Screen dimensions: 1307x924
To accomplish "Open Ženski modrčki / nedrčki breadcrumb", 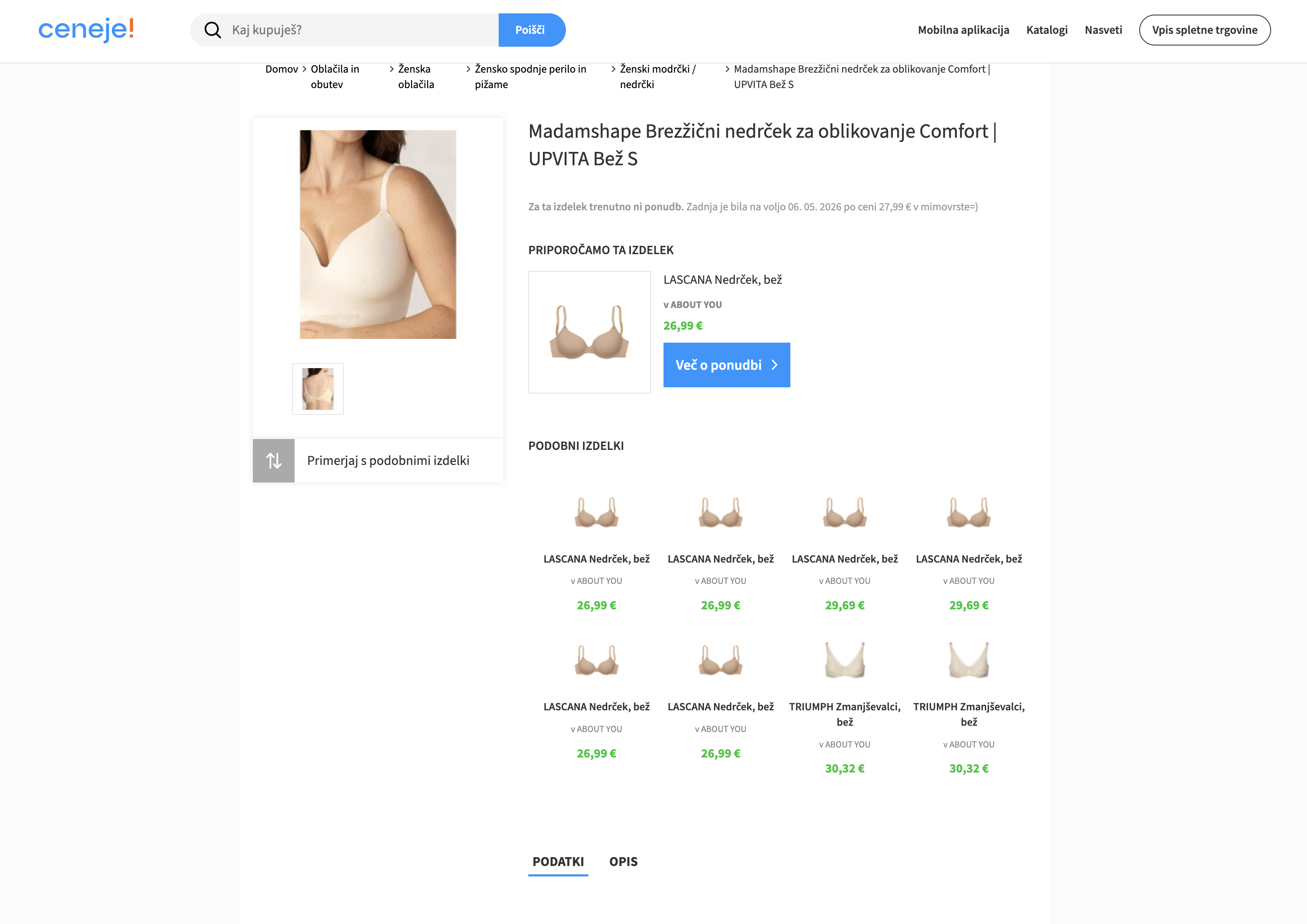I will coord(658,76).
